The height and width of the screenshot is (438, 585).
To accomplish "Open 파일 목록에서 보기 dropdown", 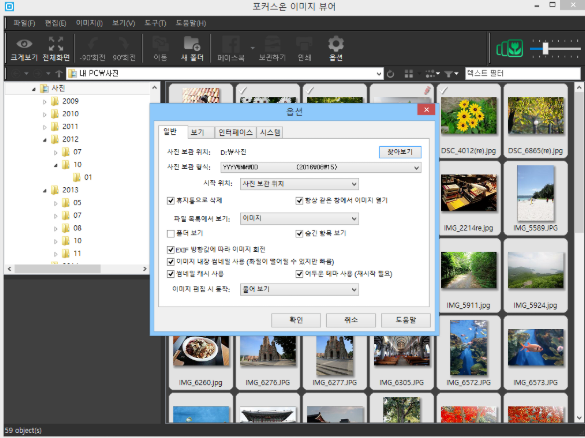I will point(299,218).
